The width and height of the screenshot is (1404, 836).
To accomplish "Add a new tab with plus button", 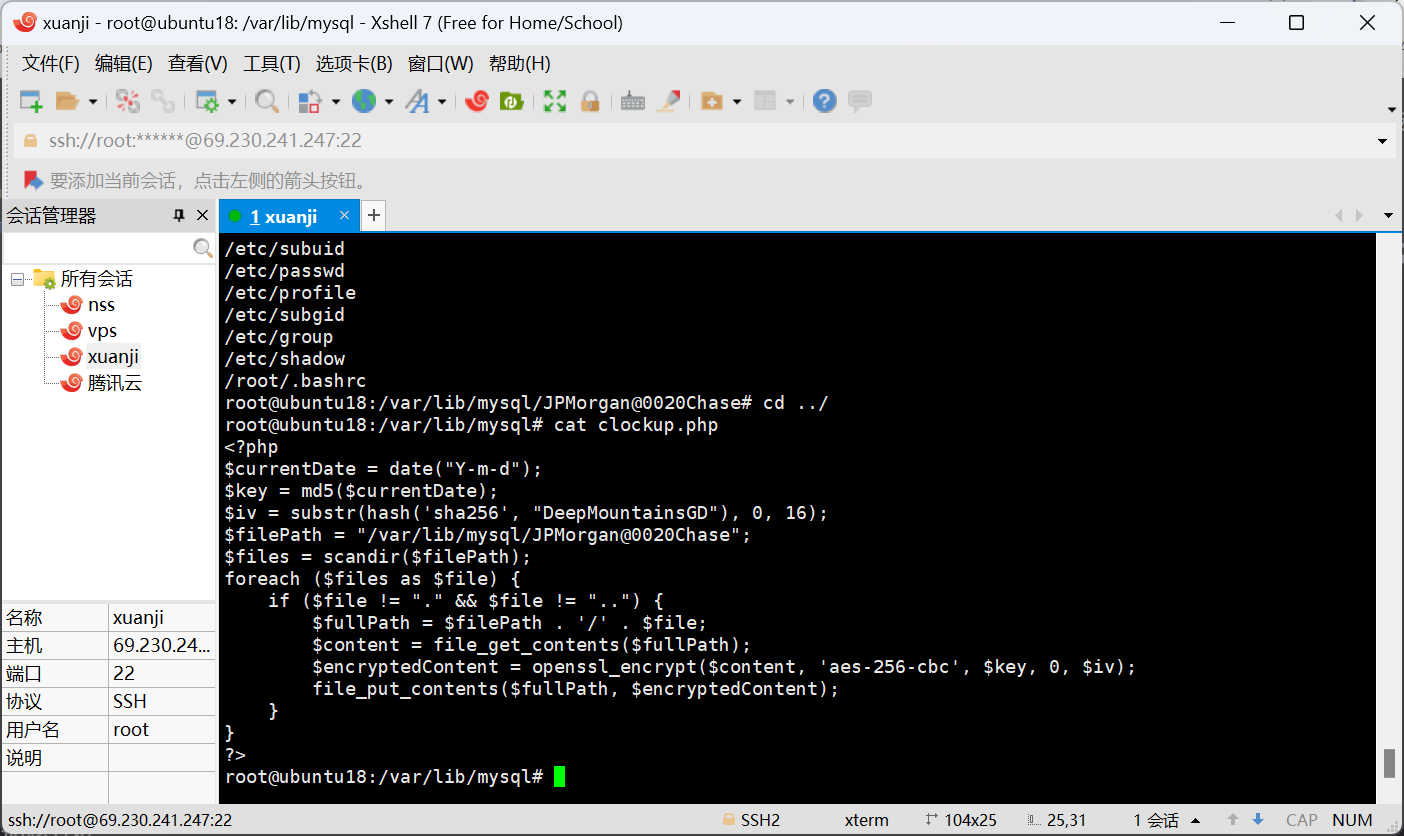I will click(x=373, y=215).
